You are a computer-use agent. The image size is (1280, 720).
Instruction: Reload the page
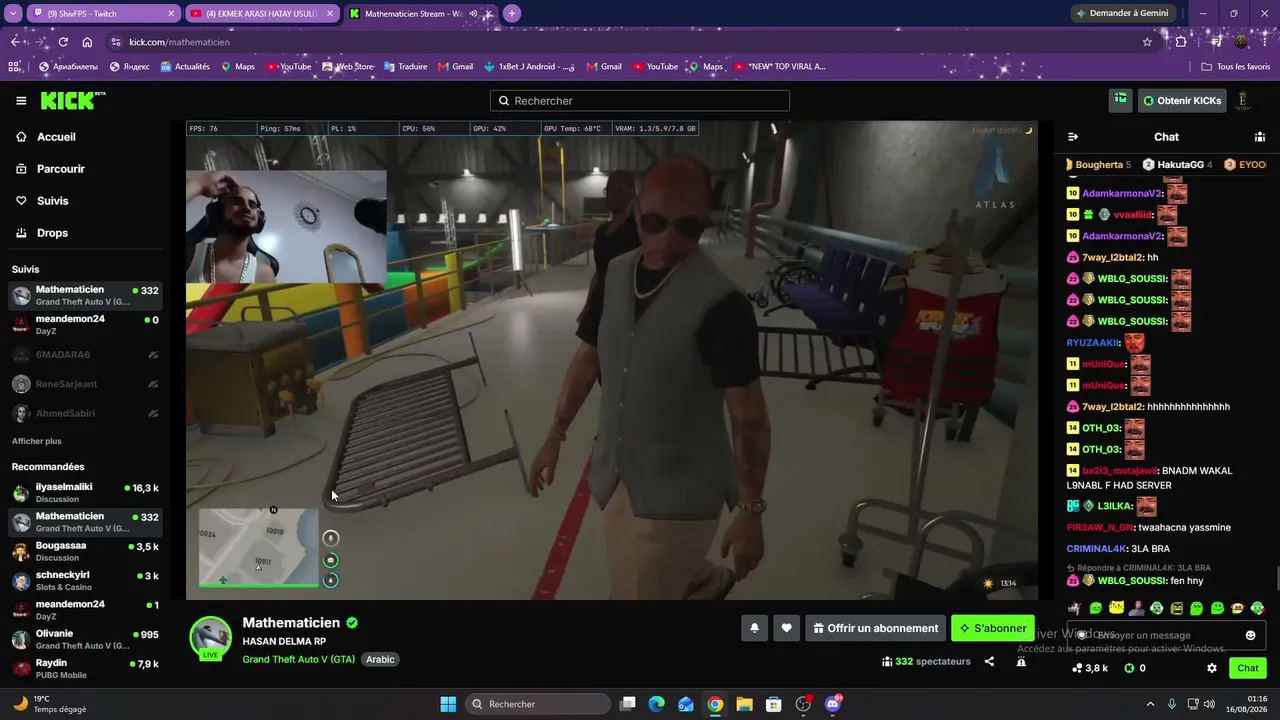pyautogui.click(x=63, y=42)
